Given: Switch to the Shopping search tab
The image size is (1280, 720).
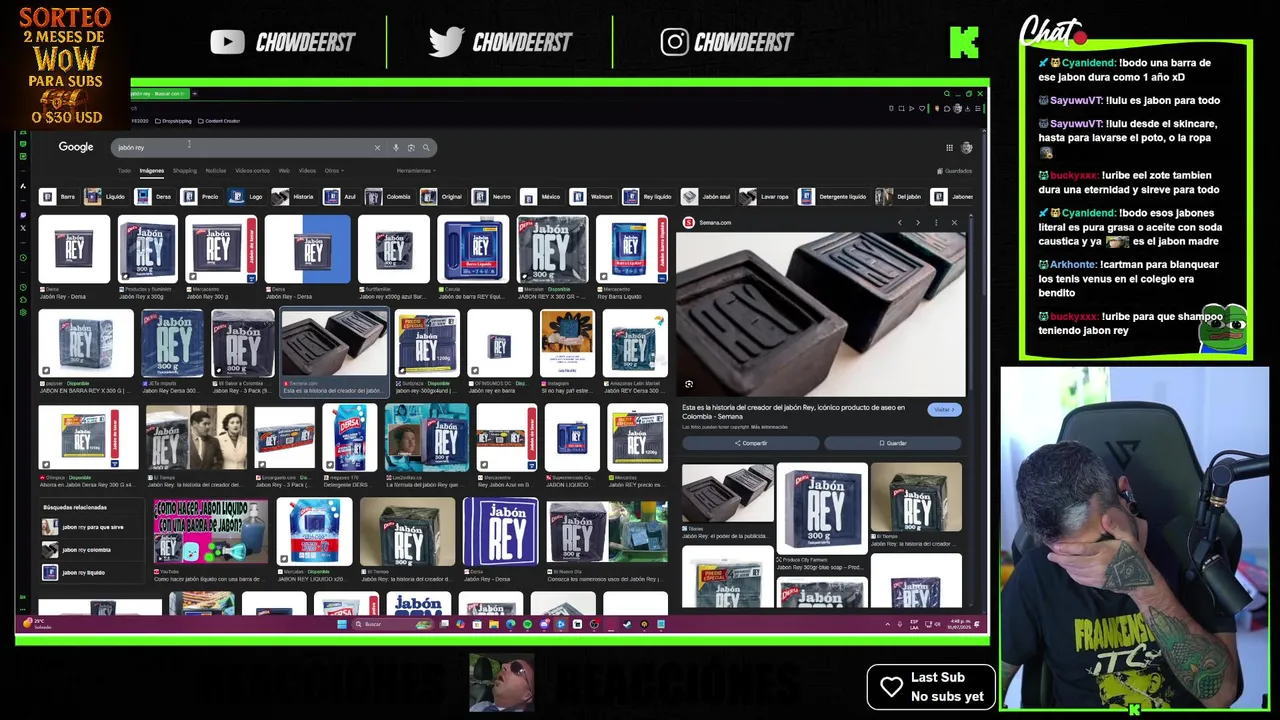Looking at the screenshot, I should (185, 171).
